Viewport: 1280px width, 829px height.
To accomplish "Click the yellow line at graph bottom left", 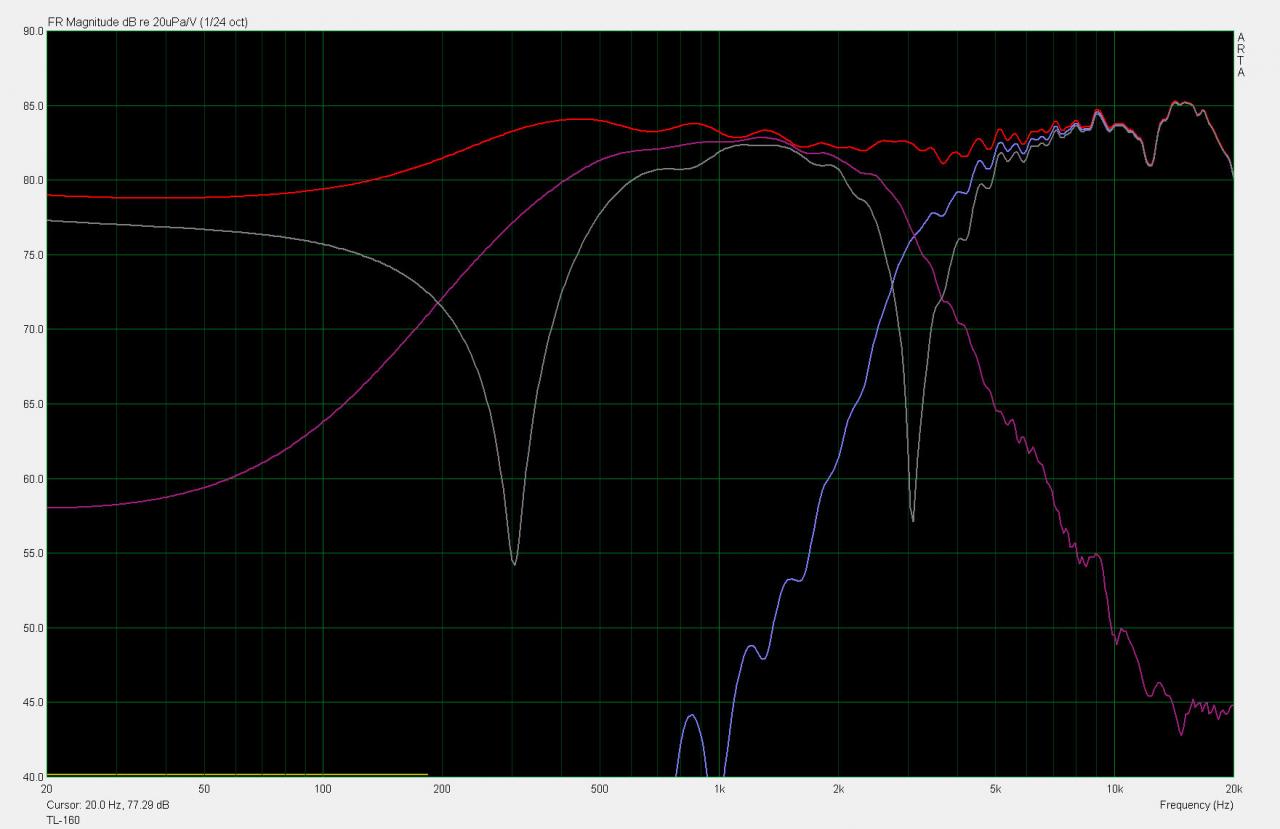I will click(237, 774).
